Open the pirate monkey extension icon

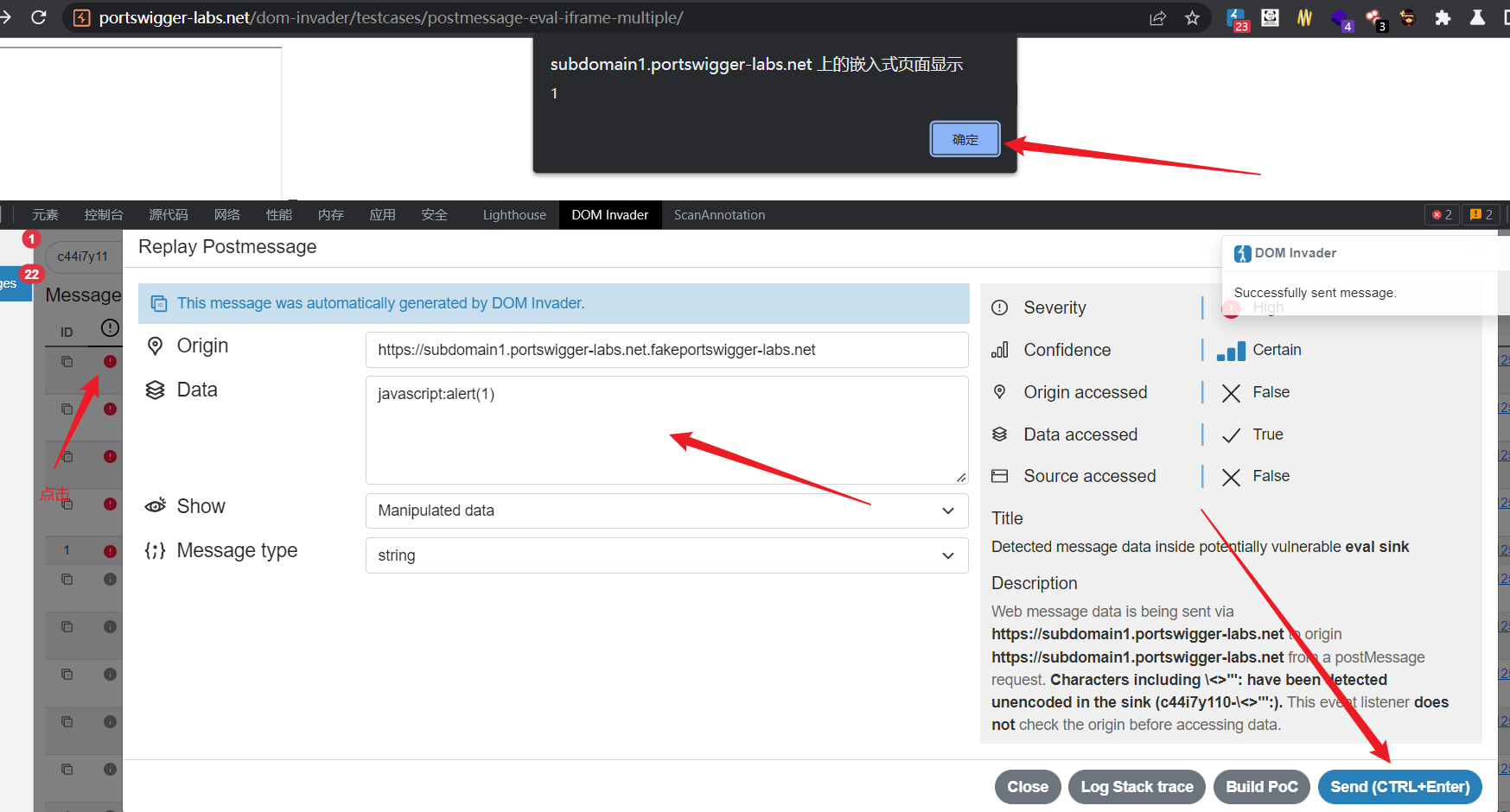(1408, 17)
